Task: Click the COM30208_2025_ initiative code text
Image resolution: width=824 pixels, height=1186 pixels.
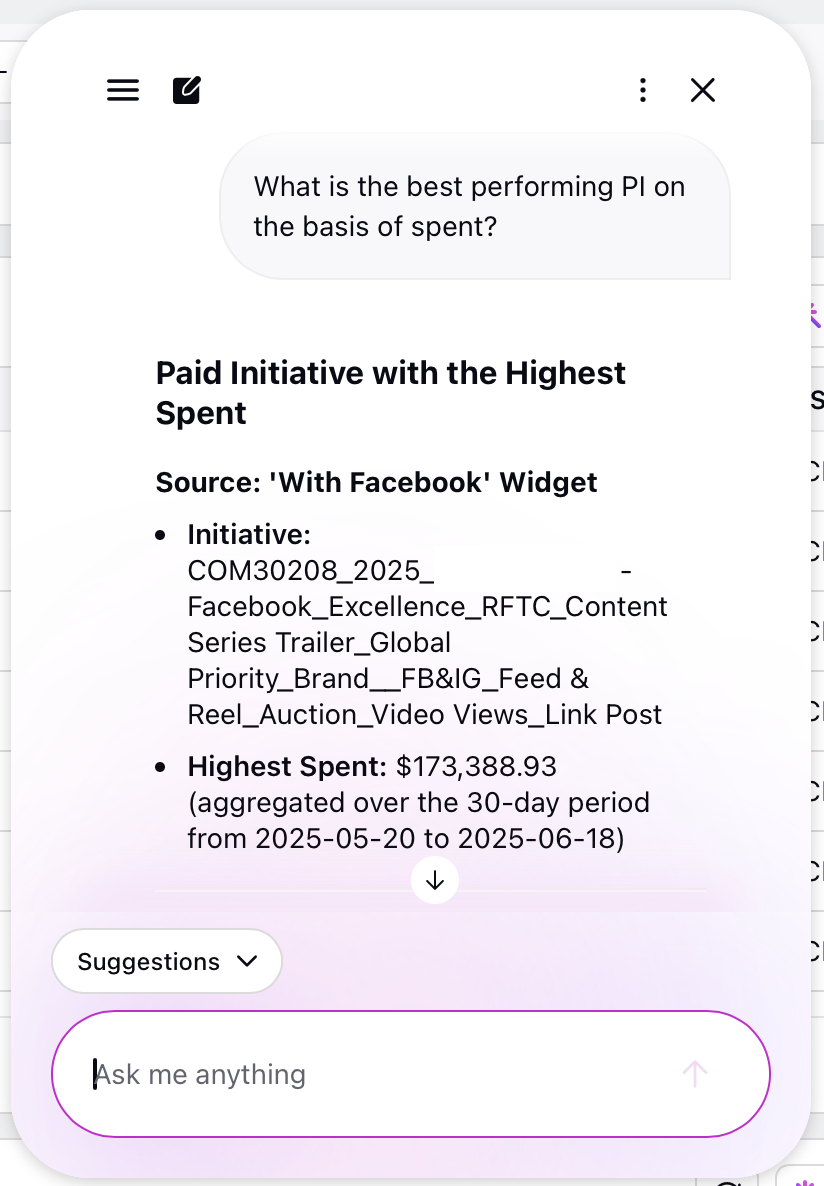Action: pos(311,570)
